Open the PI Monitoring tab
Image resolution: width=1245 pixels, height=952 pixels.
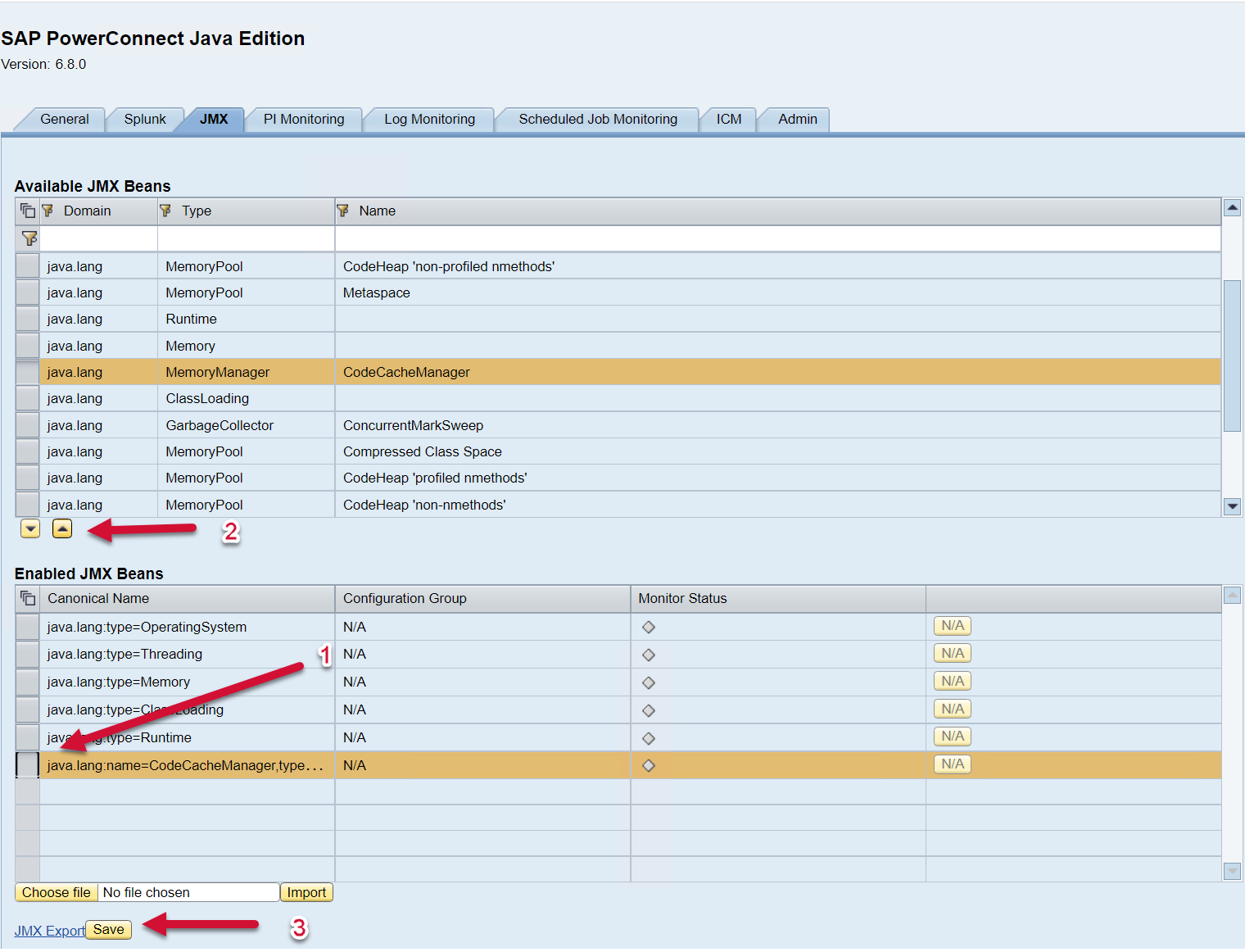coord(304,119)
